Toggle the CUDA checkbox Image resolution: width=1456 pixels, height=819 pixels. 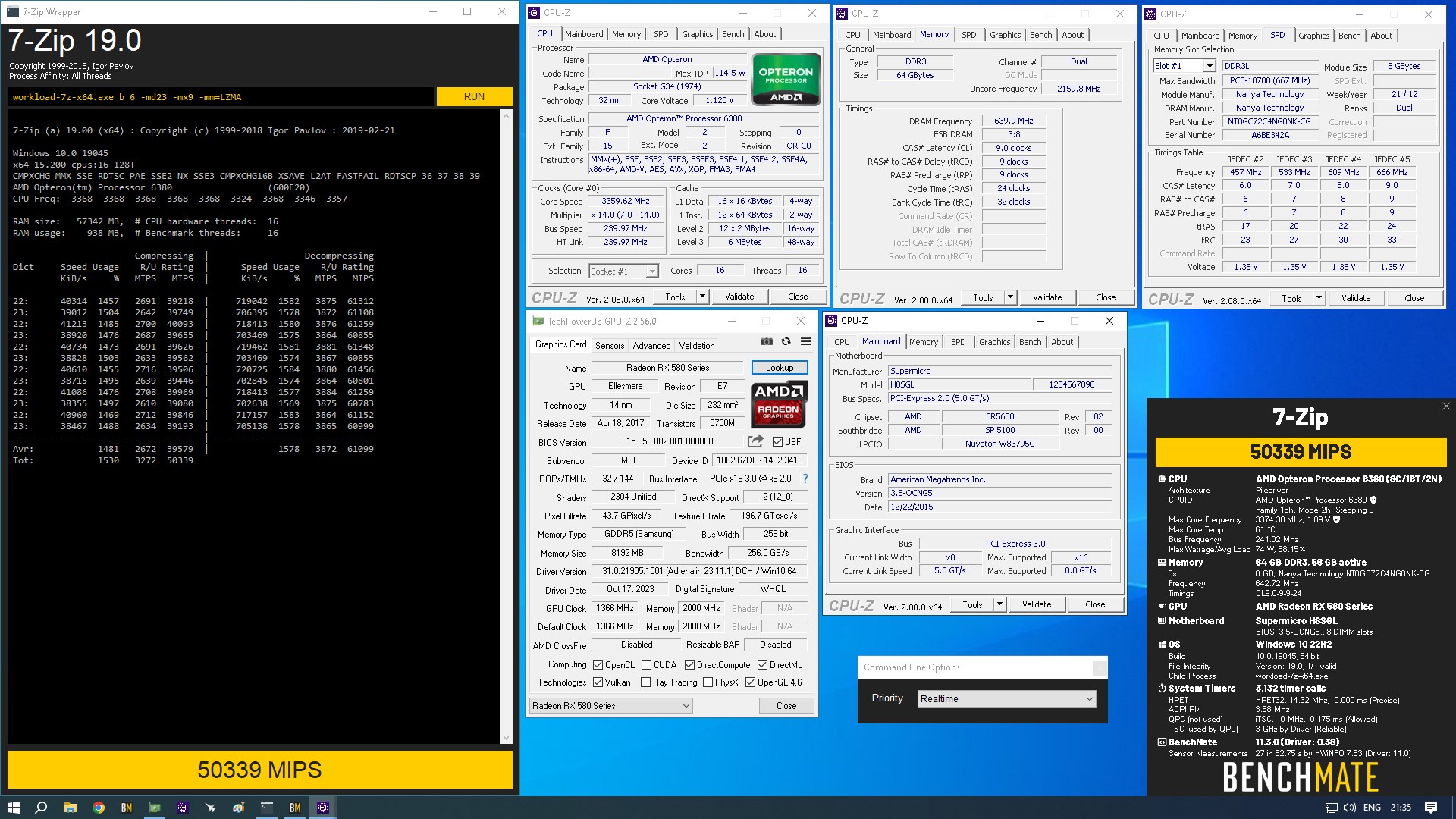click(x=646, y=665)
